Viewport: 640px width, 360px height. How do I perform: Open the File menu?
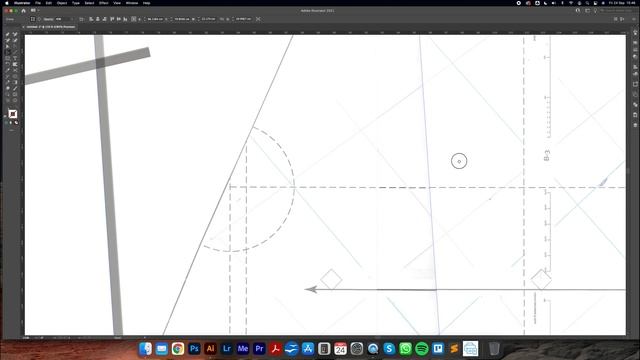tap(38, 3)
